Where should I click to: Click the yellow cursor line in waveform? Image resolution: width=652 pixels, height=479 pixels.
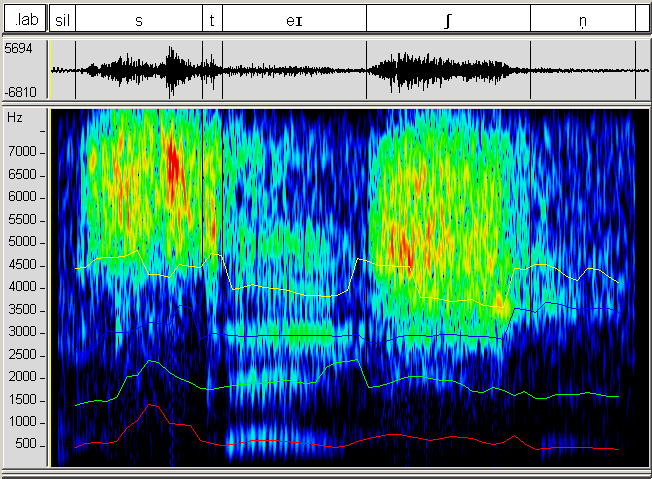tap(50, 70)
